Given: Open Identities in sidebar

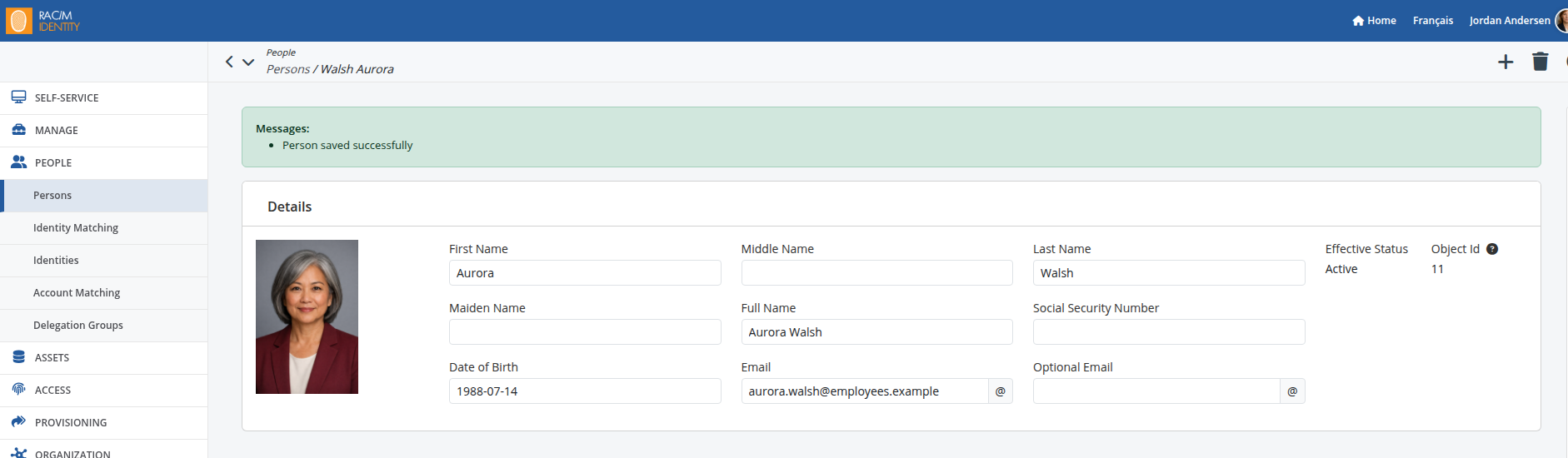Looking at the screenshot, I should [x=104, y=261].
